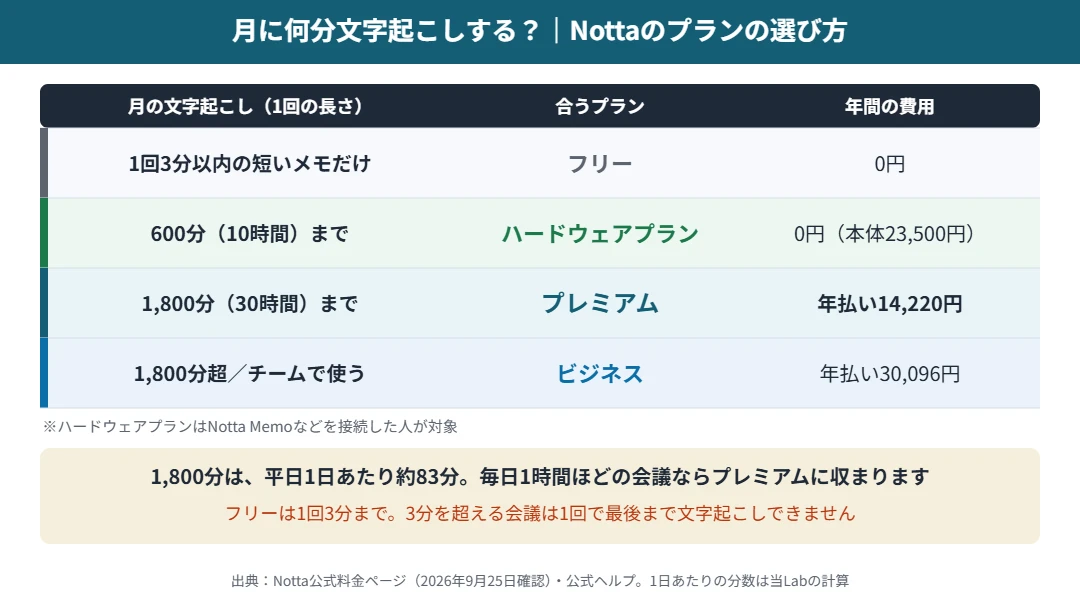
Task: Select cell '1回3分以内の短いメモだけ'
Action: coord(249,163)
